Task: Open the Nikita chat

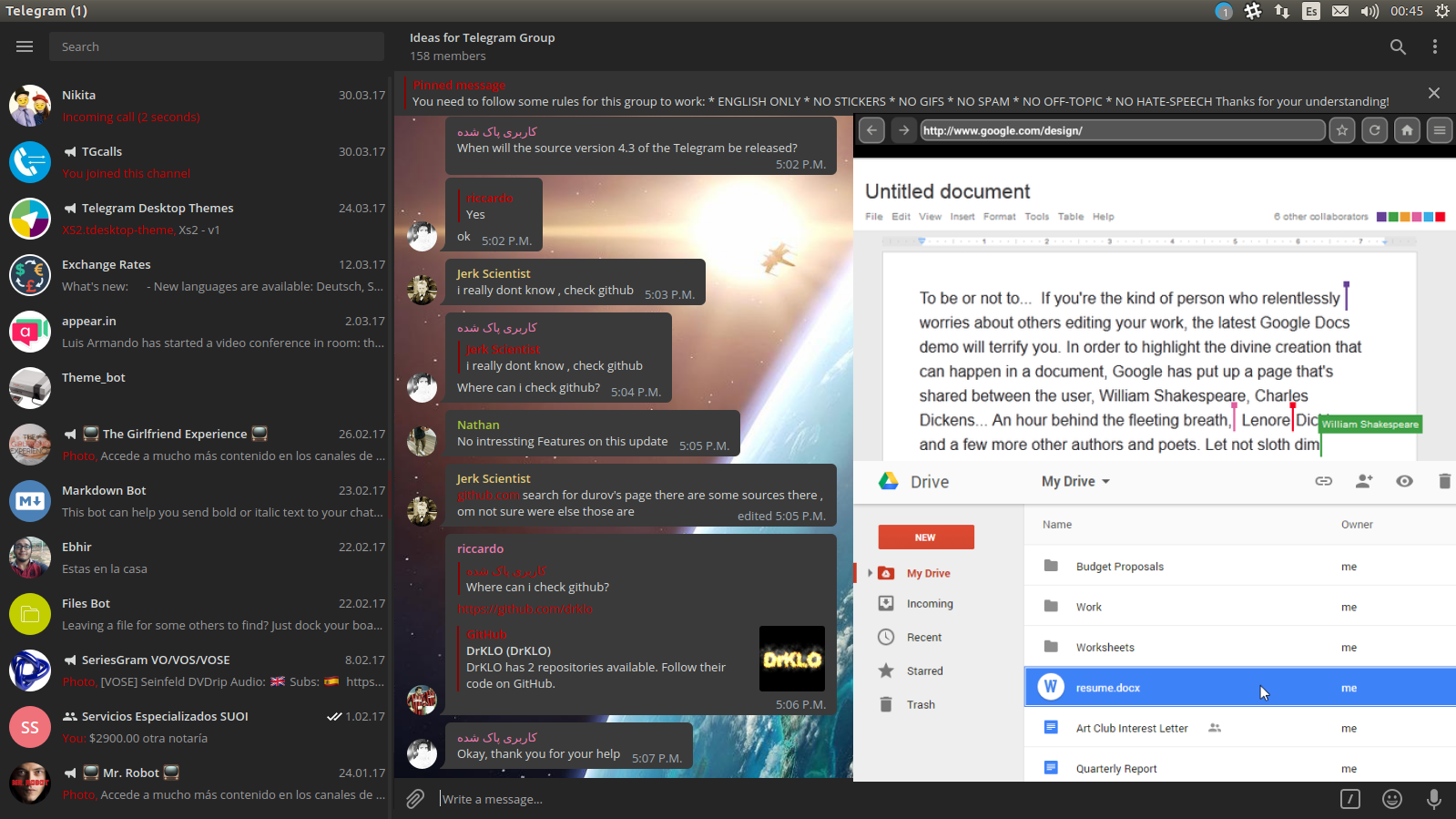Action: coord(196,106)
